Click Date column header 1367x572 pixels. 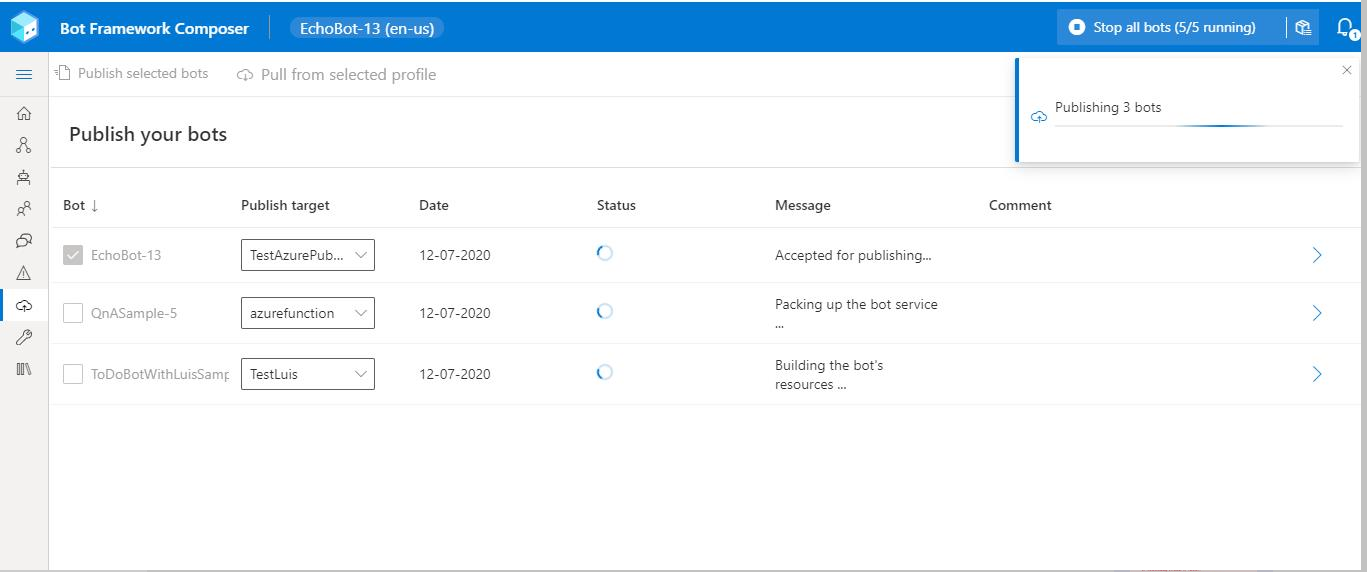434,205
